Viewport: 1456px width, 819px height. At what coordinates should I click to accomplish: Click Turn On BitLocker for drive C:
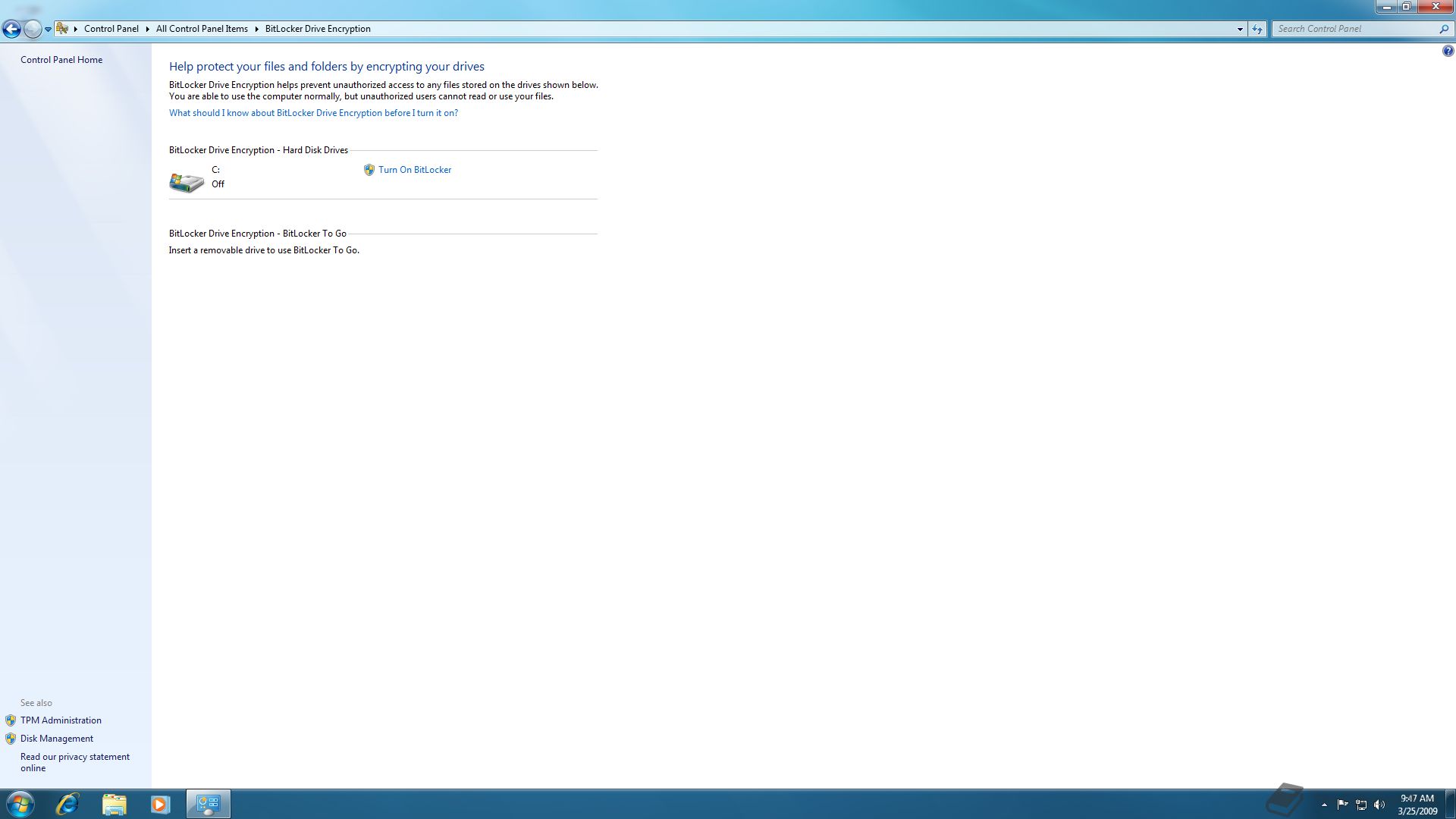pyautogui.click(x=415, y=170)
